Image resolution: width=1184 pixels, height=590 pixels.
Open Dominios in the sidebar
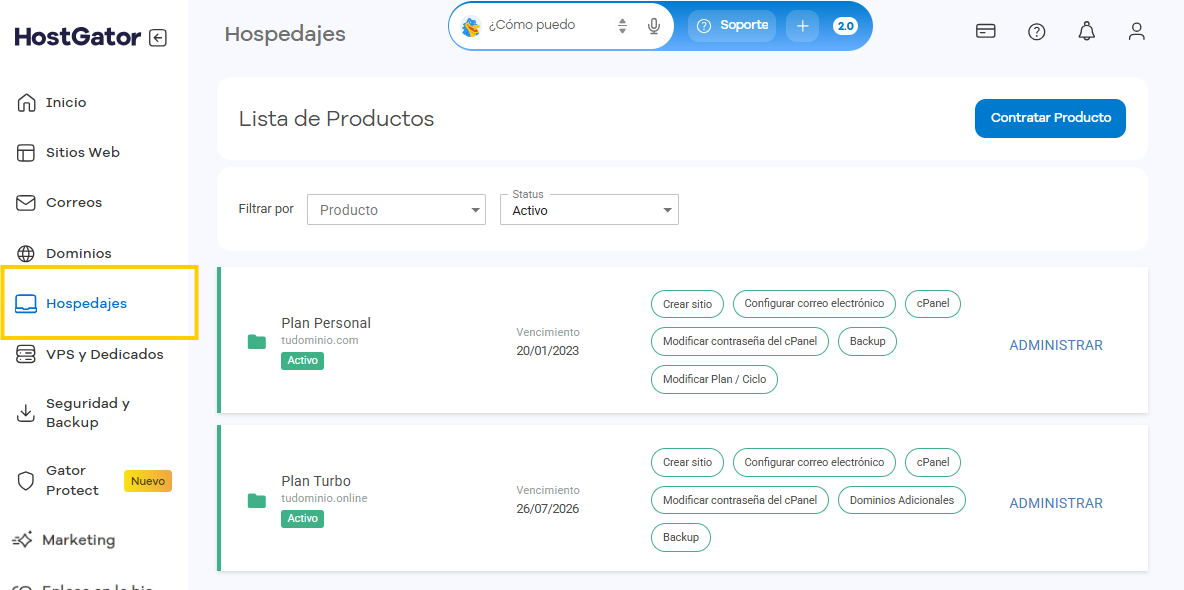(79, 253)
